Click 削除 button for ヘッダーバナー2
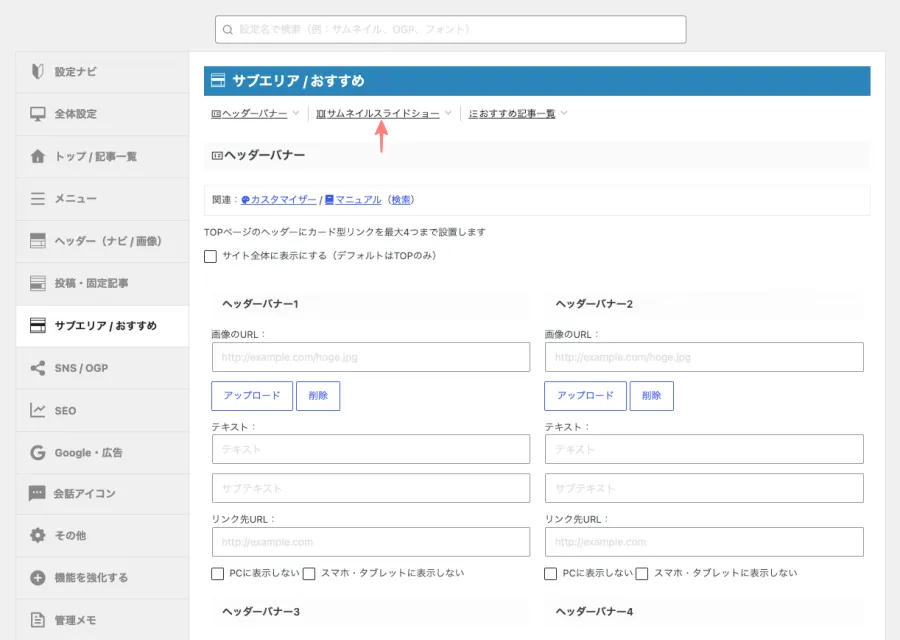The width and height of the screenshot is (900, 640). coord(651,396)
